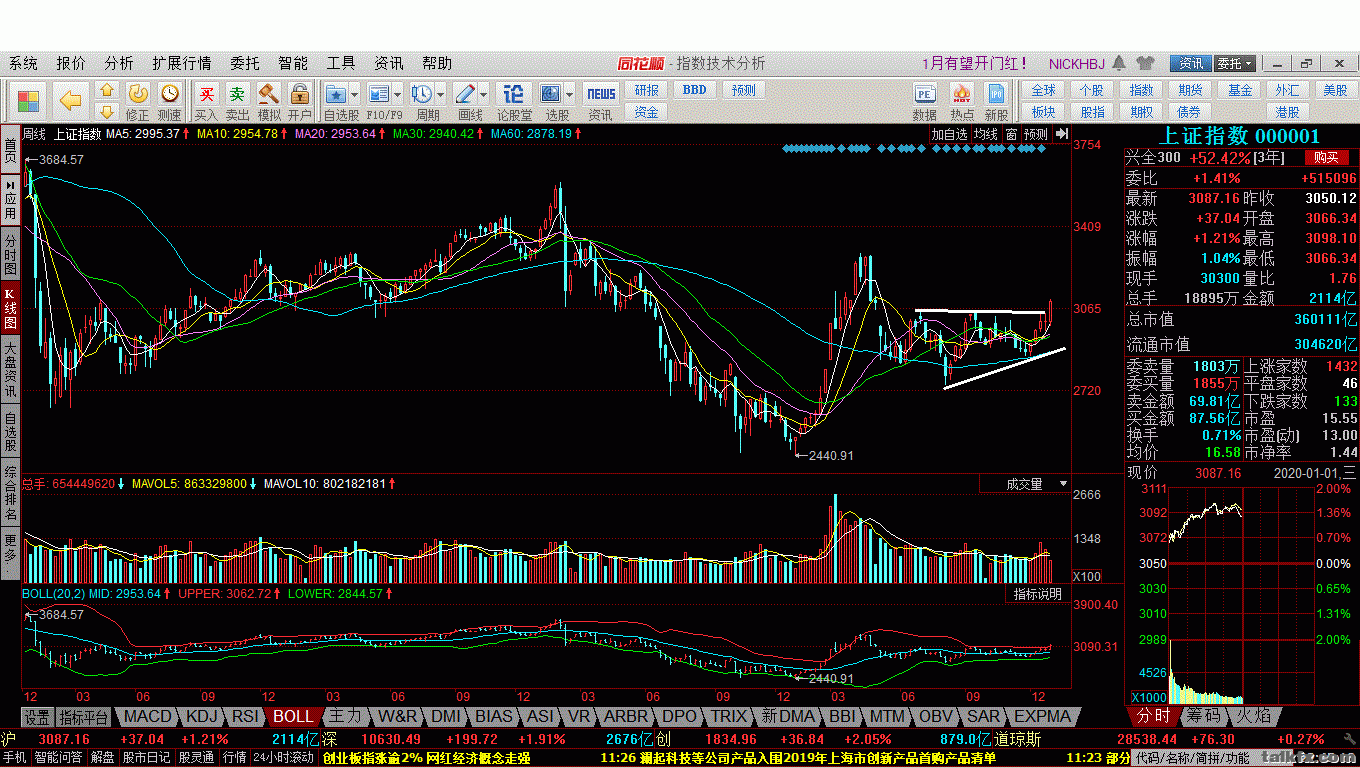Click the yellow up arrow icon
Screen dimensions: 1360x768
(107, 91)
